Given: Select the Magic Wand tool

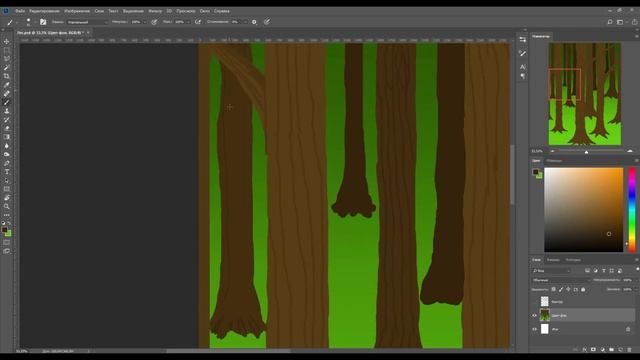Looking at the screenshot, I should coord(7,67).
